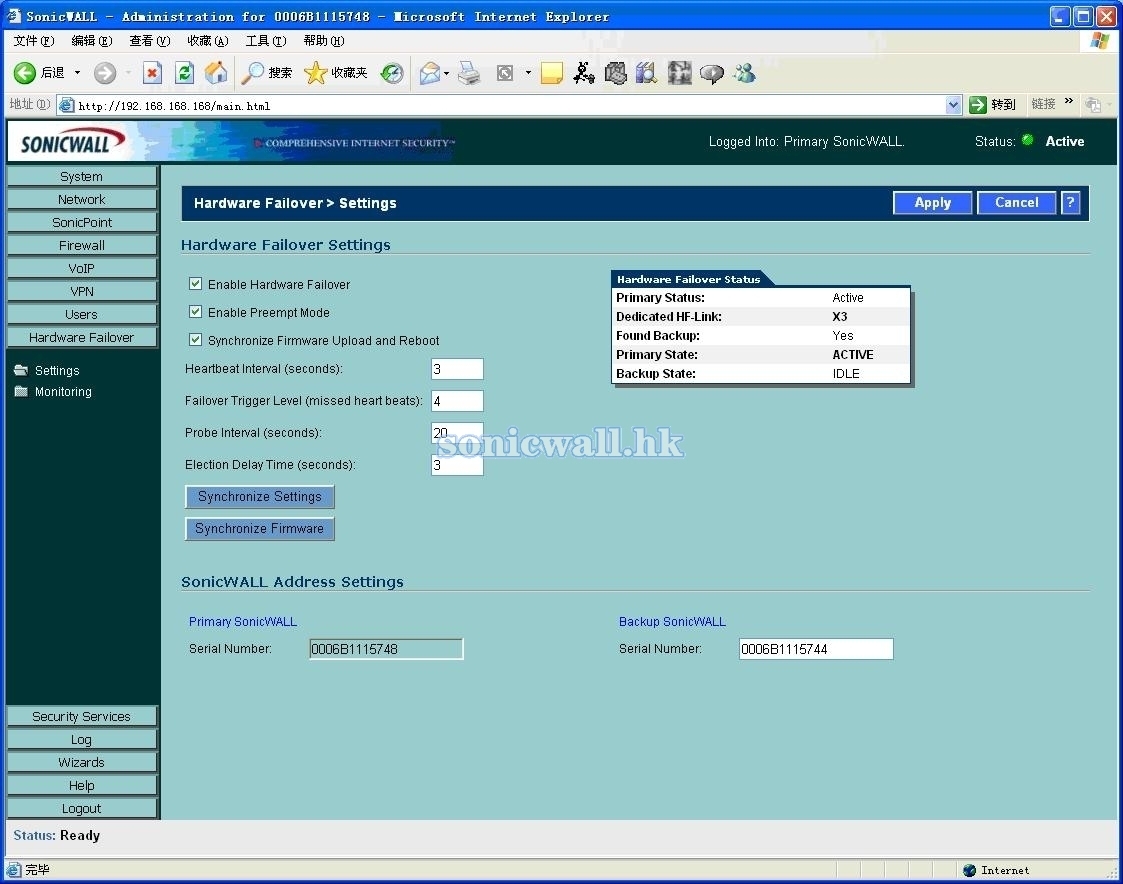Refresh the page with green arrows icon
This screenshot has width=1123, height=884.
(184, 72)
